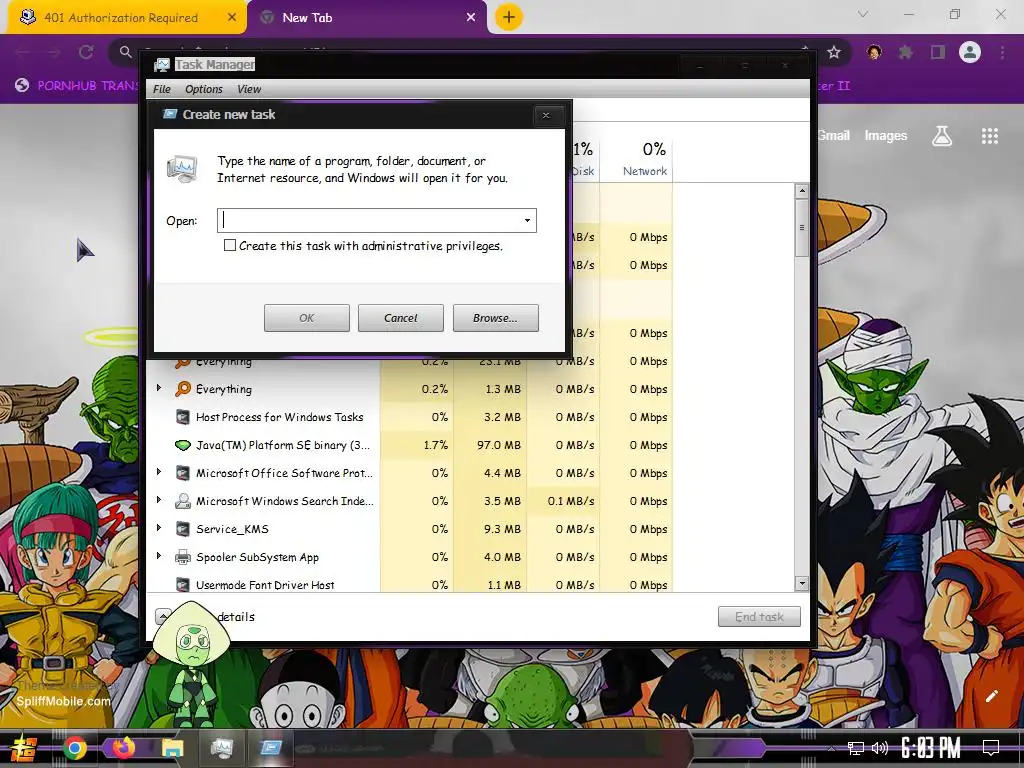The height and width of the screenshot is (768, 1024).
Task: Open a new browser tab with plus button
Action: 509,17
